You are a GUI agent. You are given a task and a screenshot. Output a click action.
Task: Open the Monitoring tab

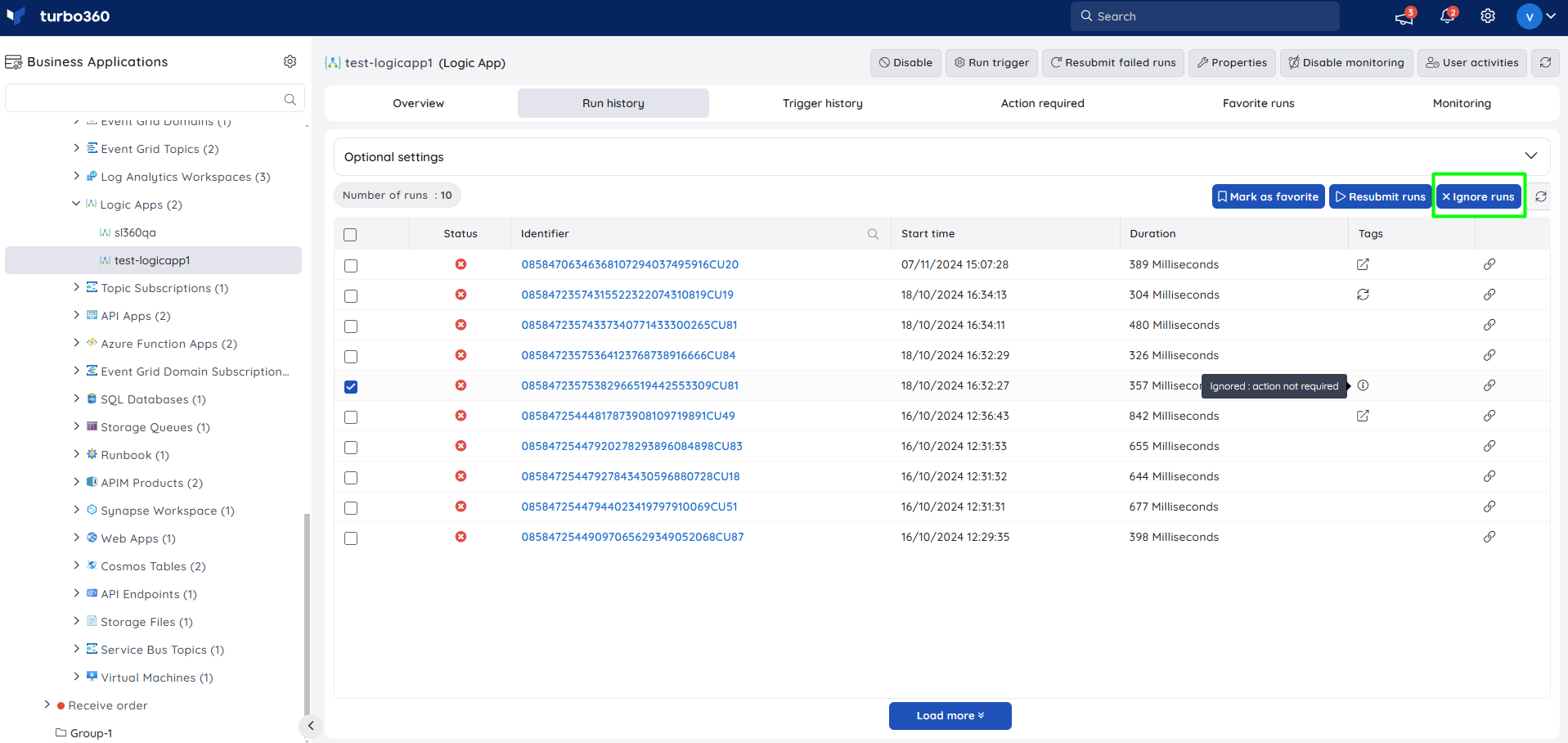coord(1462,103)
